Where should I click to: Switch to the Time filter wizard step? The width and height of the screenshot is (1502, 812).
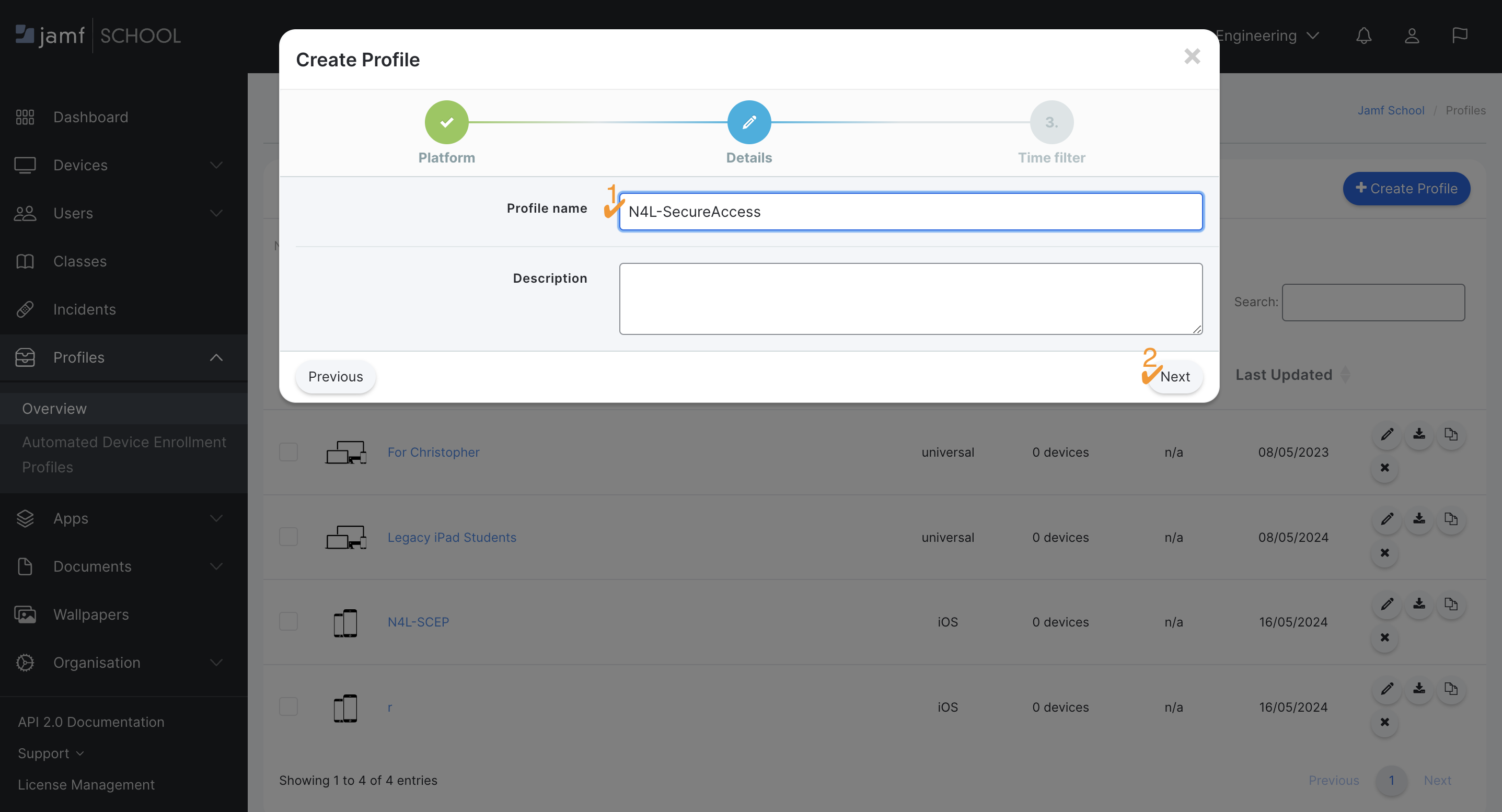pyautogui.click(x=1052, y=122)
